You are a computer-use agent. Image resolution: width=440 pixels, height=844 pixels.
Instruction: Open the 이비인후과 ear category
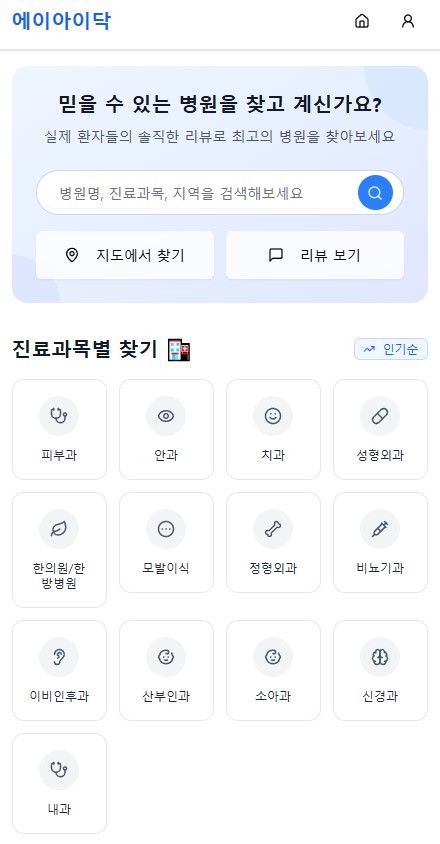(59, 670)
